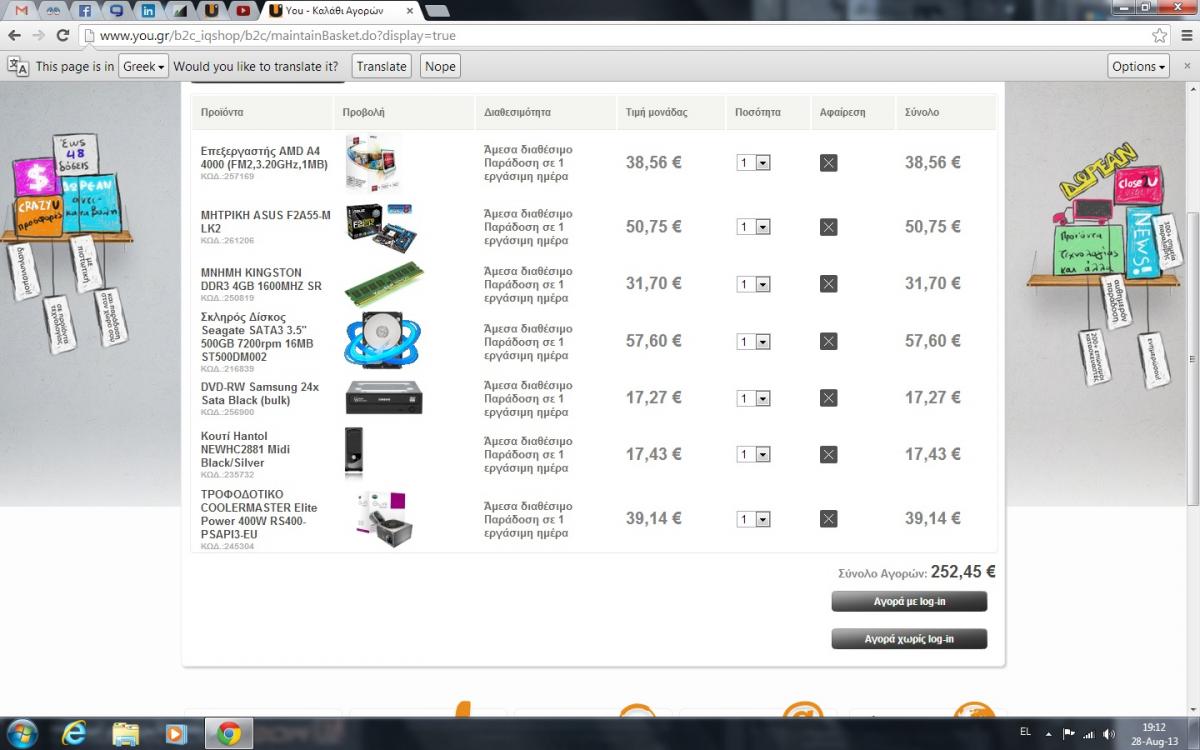
Task: Remove the AMD A4 4000 processor from basket
Action: pos(828,163)
